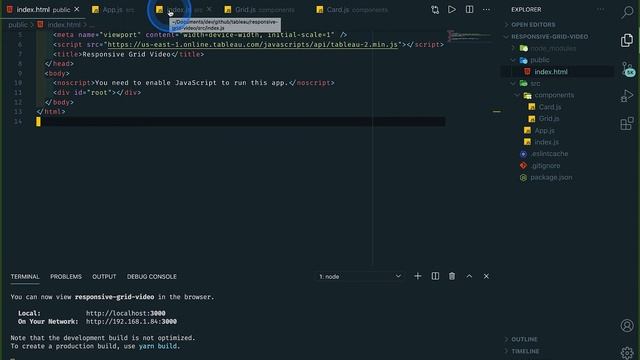Open the 1: node terminal dropdown

pyautogui.click(x=360, y=276)
